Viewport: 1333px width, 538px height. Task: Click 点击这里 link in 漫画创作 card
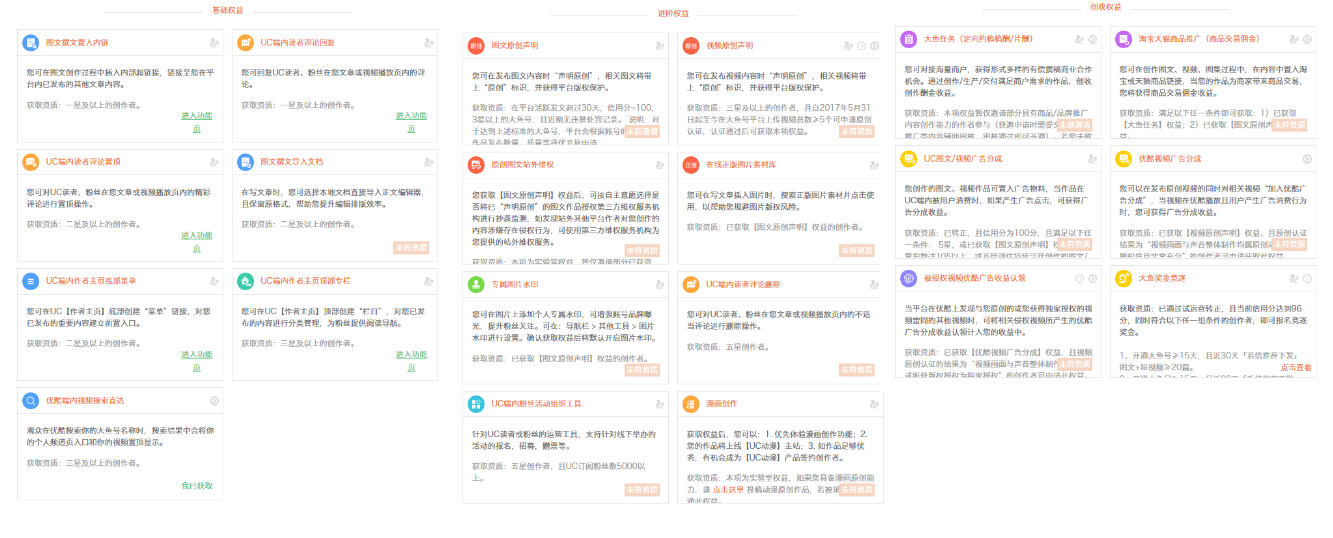pyautogui.click(x=728, y=489)
